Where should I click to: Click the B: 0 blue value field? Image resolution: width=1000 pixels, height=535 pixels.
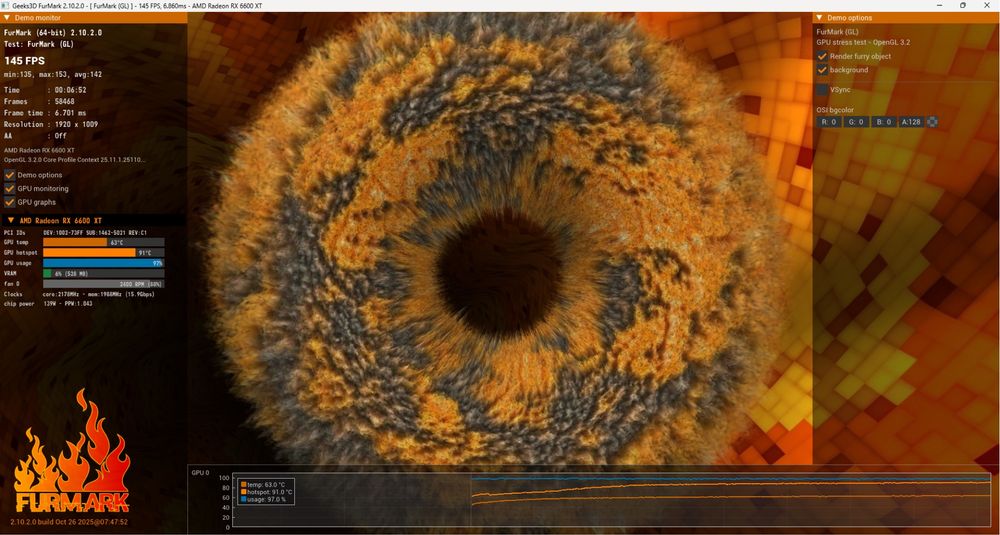click(884, 122)
